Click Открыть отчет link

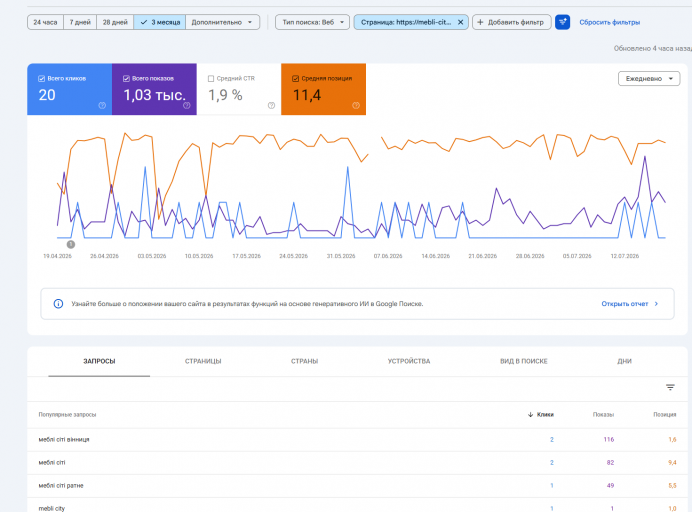tap(630, 304)
